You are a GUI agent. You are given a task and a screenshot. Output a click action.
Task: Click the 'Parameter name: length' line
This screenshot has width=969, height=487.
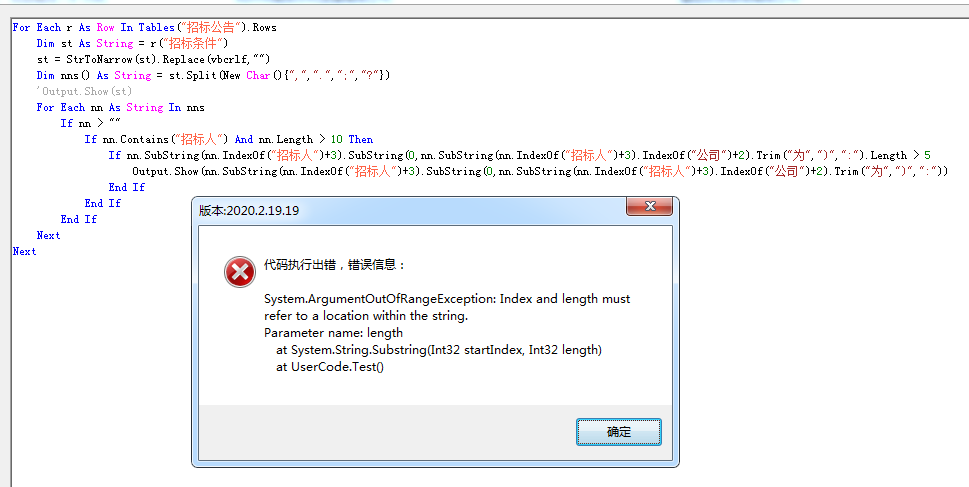pyautogui.click(x=333, y=333)
